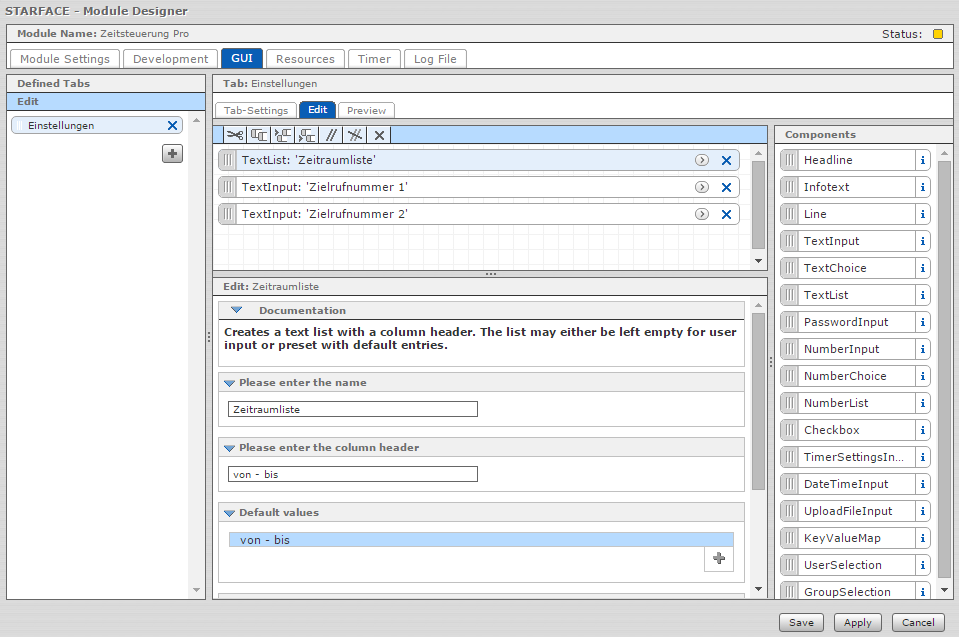Add a new default value entry
Screen dimensions: 959x637
[718, 559]
